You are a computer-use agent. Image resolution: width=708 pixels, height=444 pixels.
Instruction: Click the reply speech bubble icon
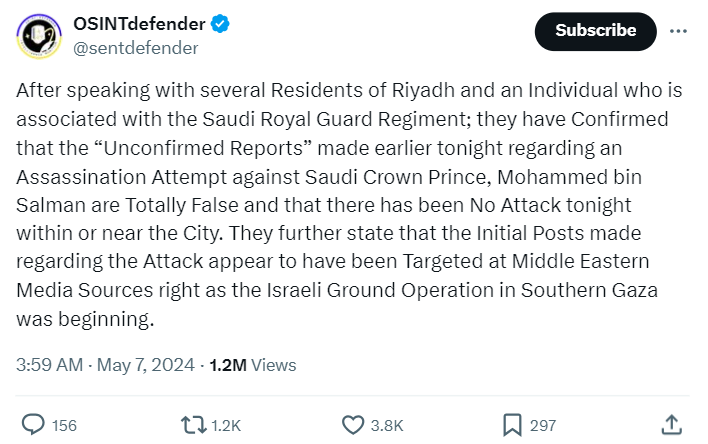[33, 425]
